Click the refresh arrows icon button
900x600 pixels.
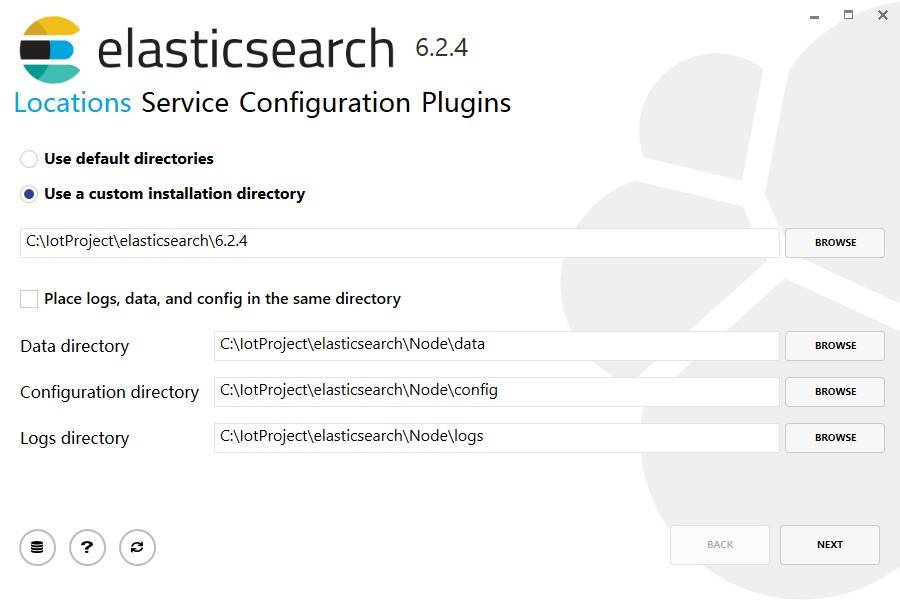[x=137, y=547]
